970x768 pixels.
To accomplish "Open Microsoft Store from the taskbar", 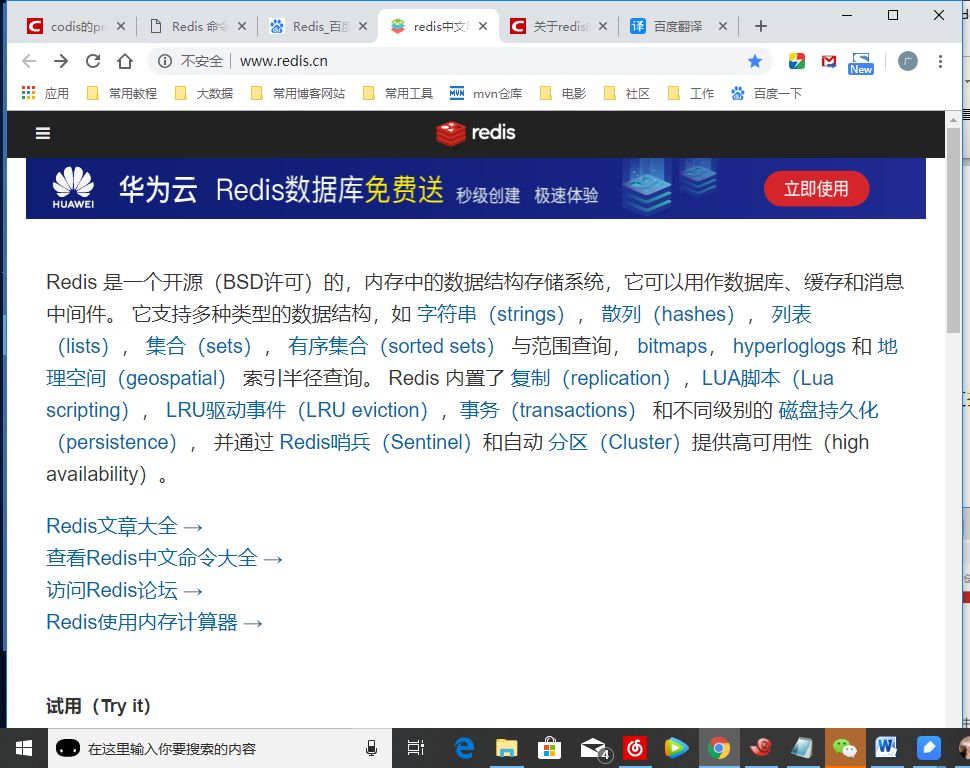I will point(549,748).
